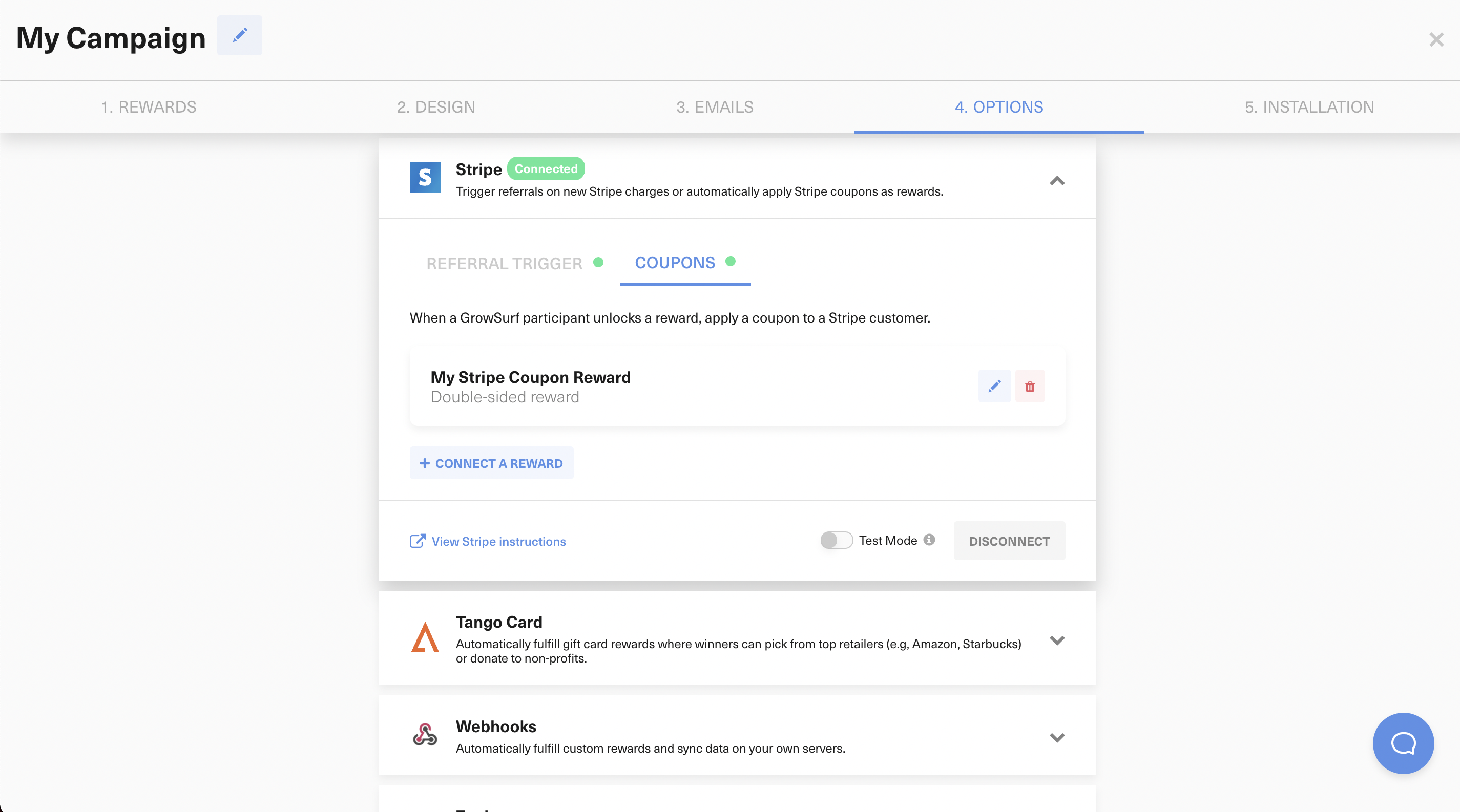This screenshot has width=1460, height=812.
Task: Click the delete trash icon for My Stripe Coupon Reward
Action: coord(1030,386)
